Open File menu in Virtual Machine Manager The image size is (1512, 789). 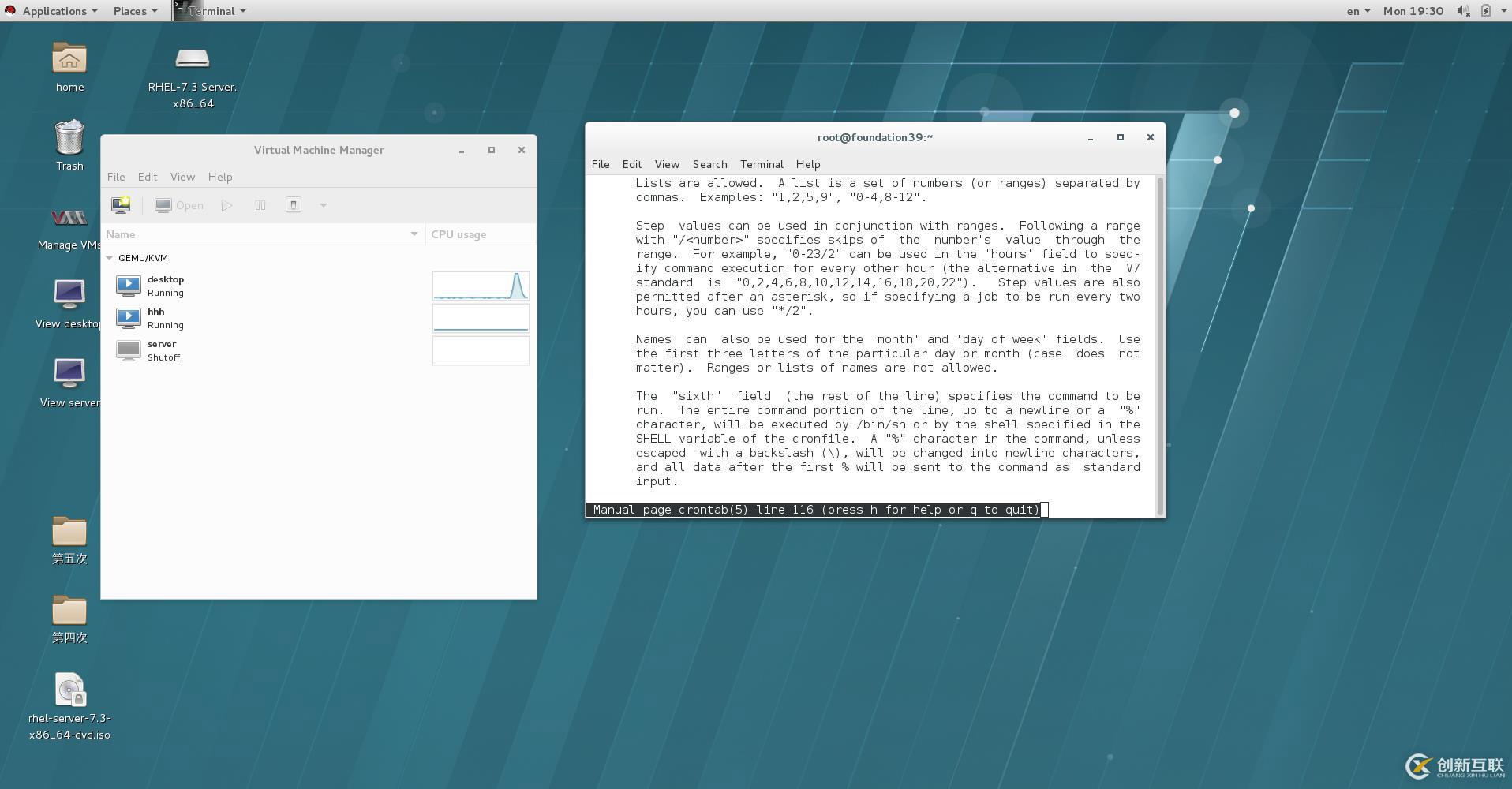point(116,177)
